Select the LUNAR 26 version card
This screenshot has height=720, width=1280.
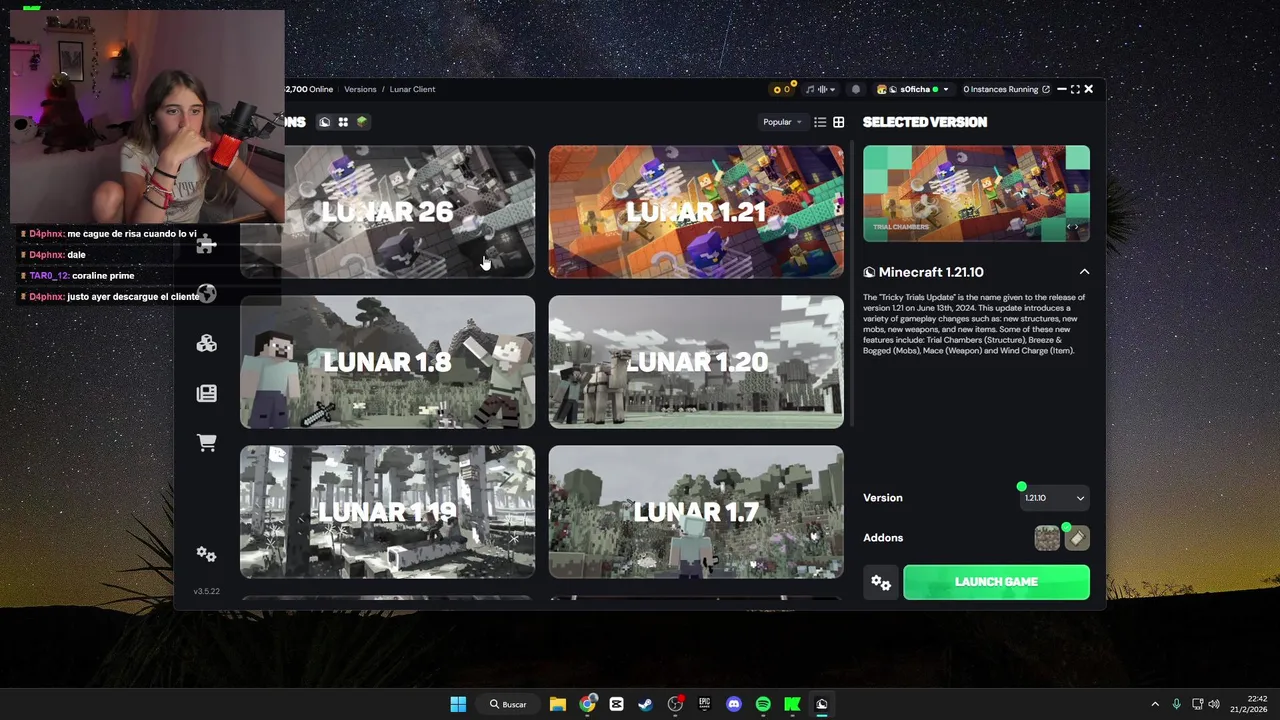pos(387,212)
